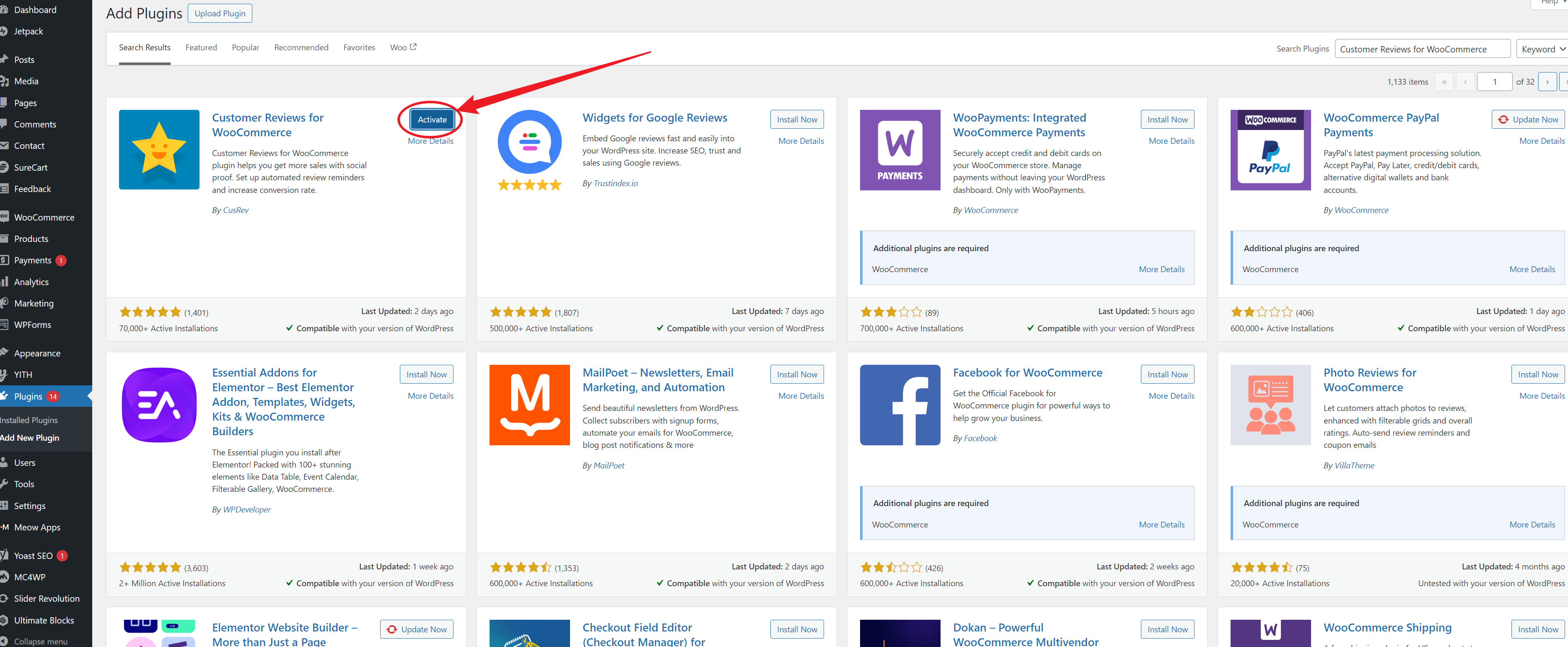Click Install Now for MailPoet plugin
1568x647 pixels.
797,373
